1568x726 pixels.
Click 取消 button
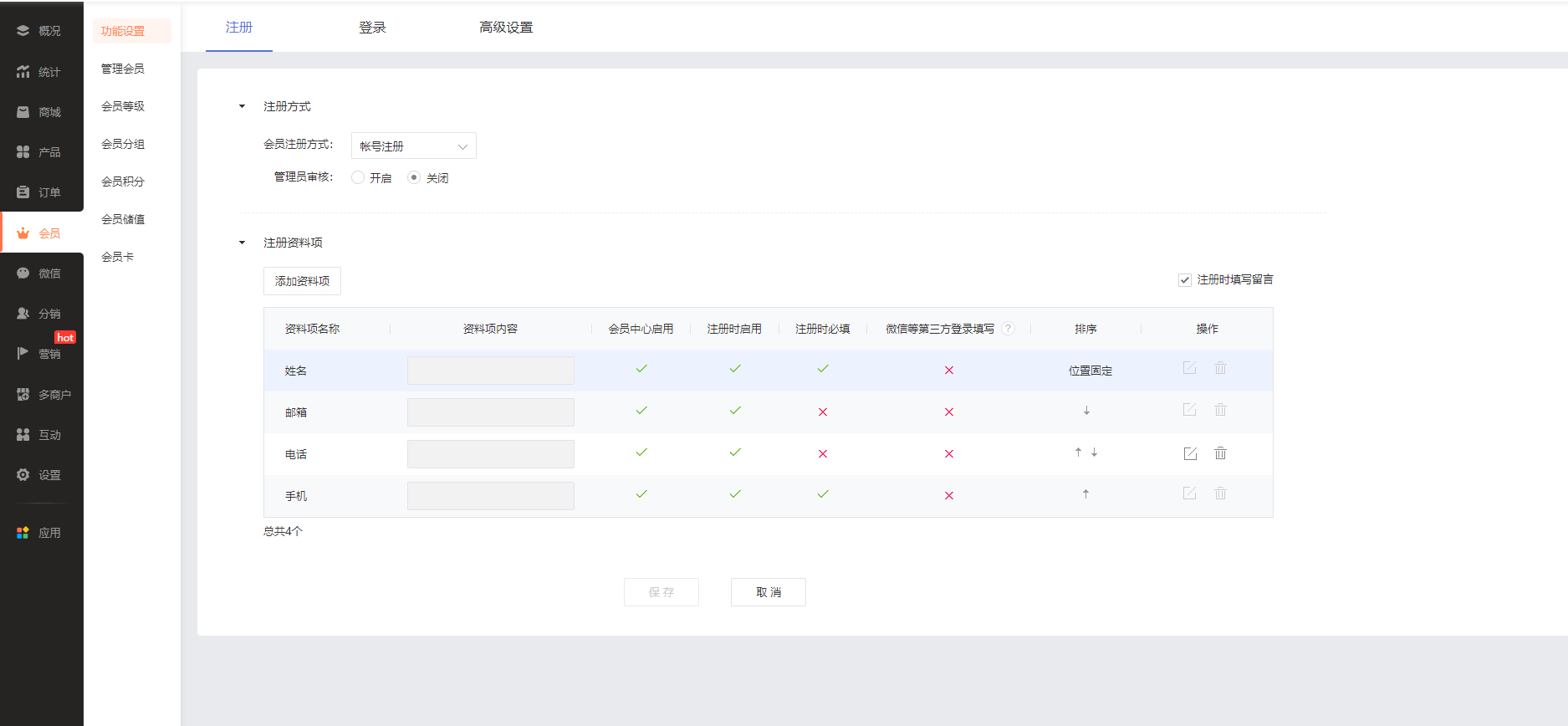tap(769, 592)
